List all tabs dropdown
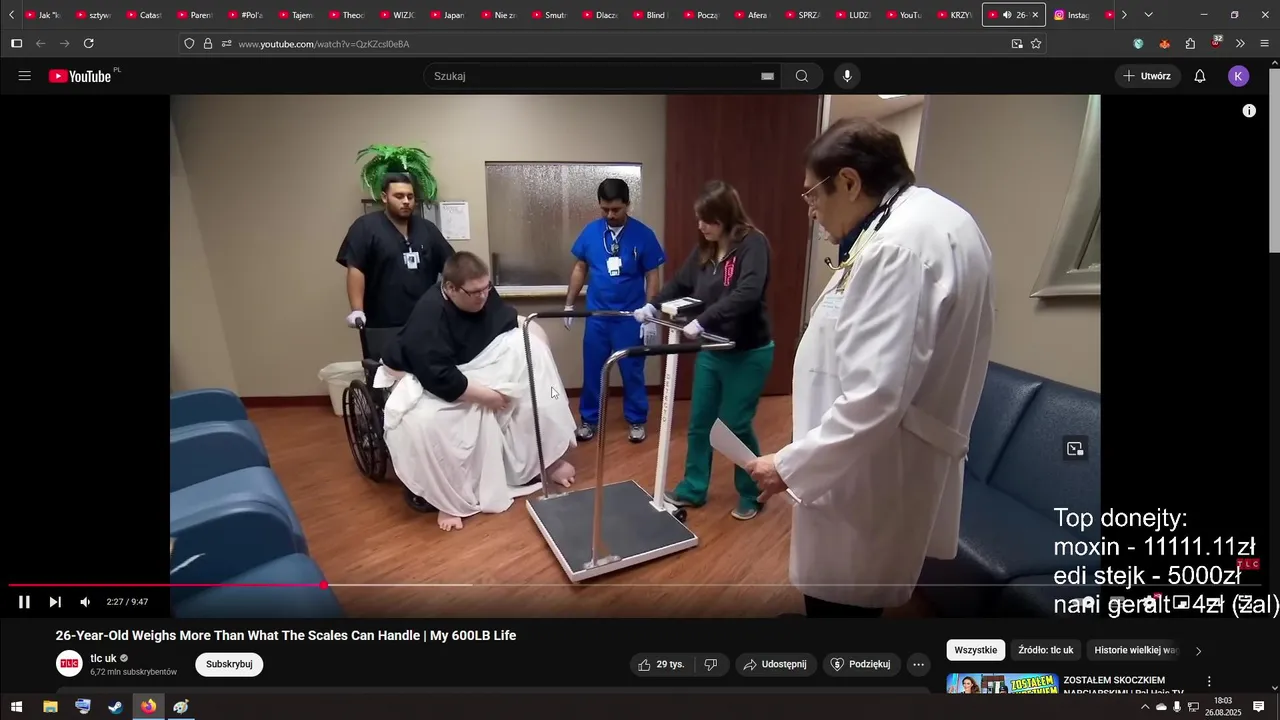The width and height of the screenshot is (1280, 720). pyautogui.click(x=1148, y=15)
